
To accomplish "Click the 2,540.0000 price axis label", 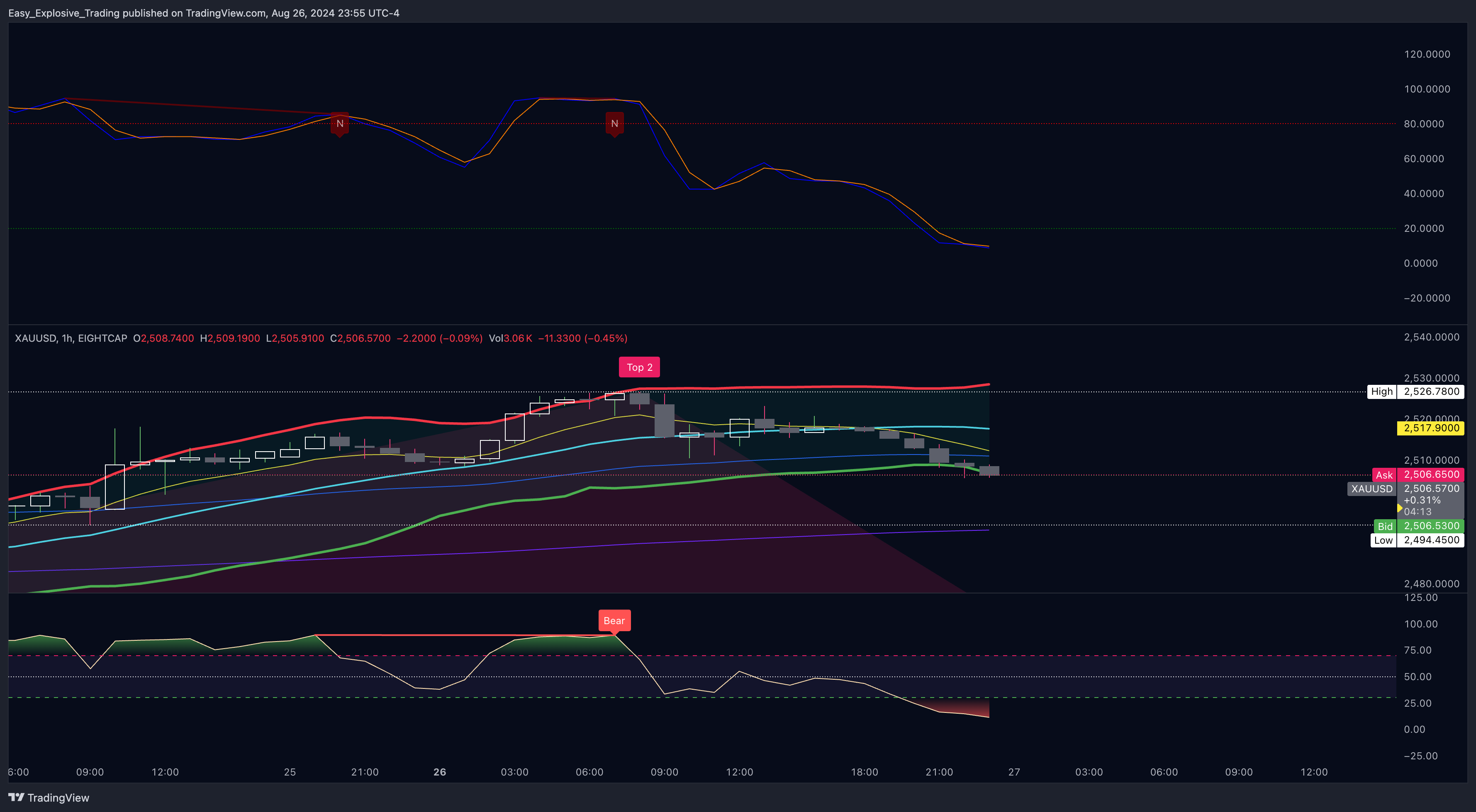I will coord(1431,337).
